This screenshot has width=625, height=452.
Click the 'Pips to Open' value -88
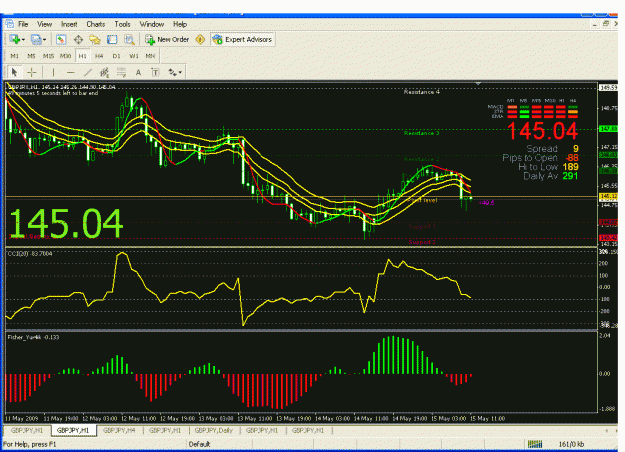[572, 158]
